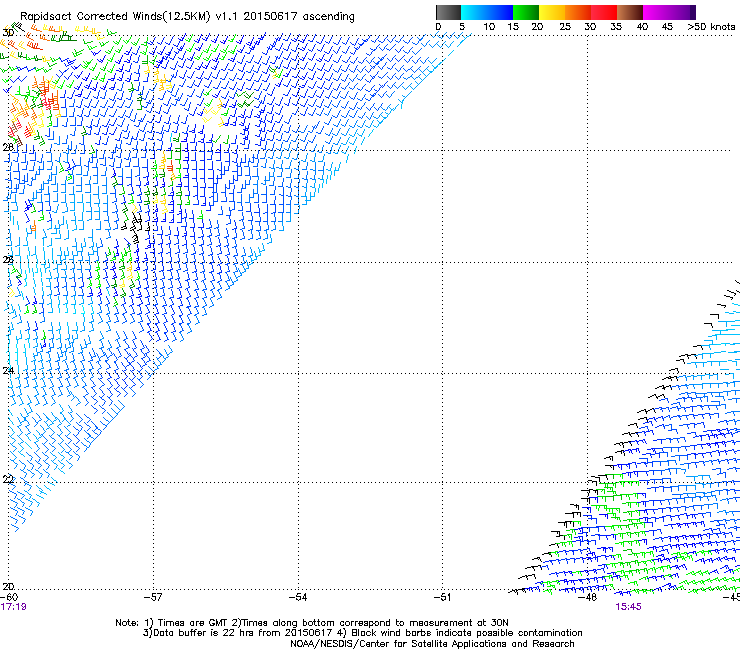Select the orange 25-30 knots legend swatch

pos(578,12)
